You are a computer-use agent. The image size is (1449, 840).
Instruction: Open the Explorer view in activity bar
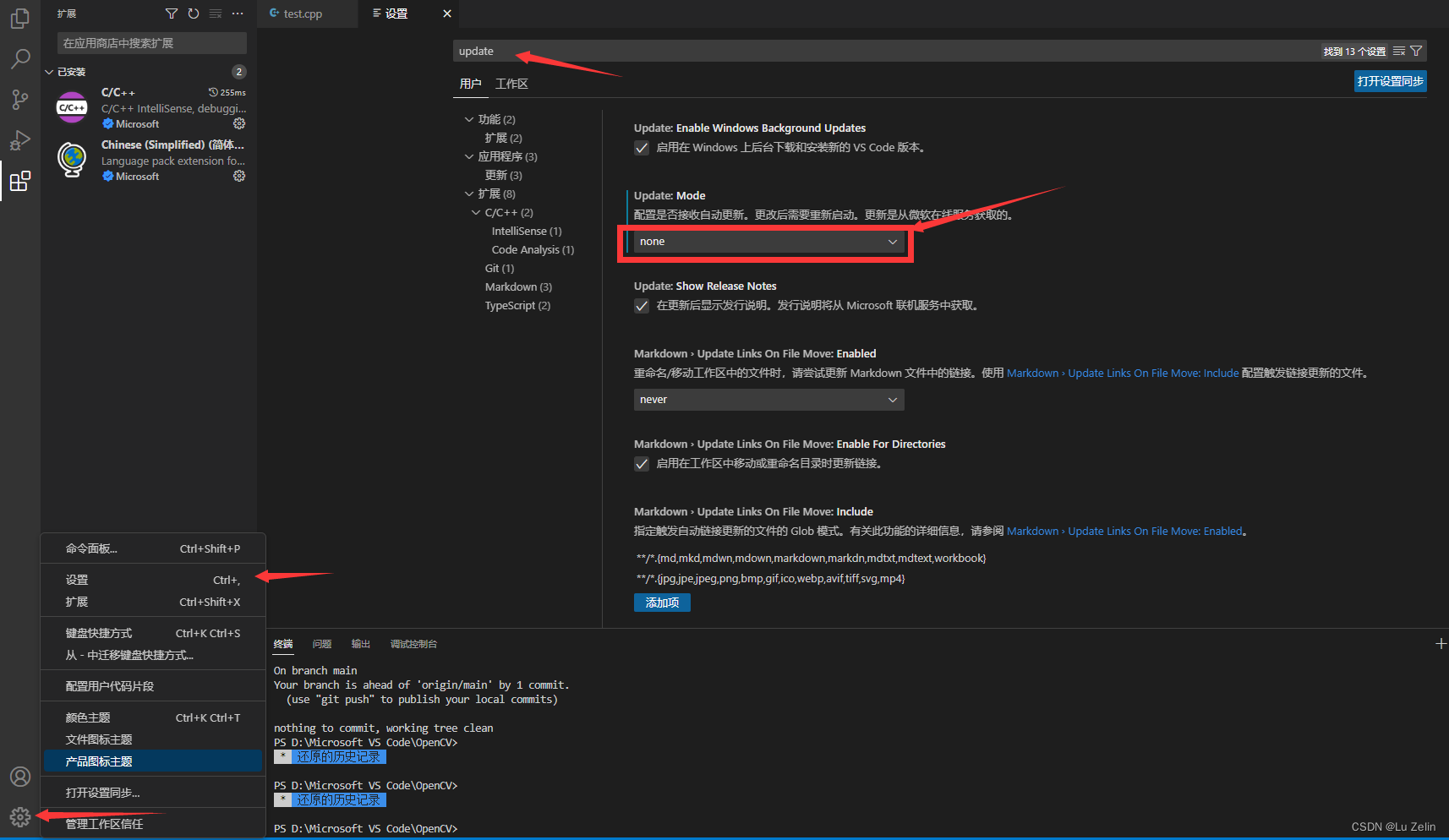(x=20, y=19)
